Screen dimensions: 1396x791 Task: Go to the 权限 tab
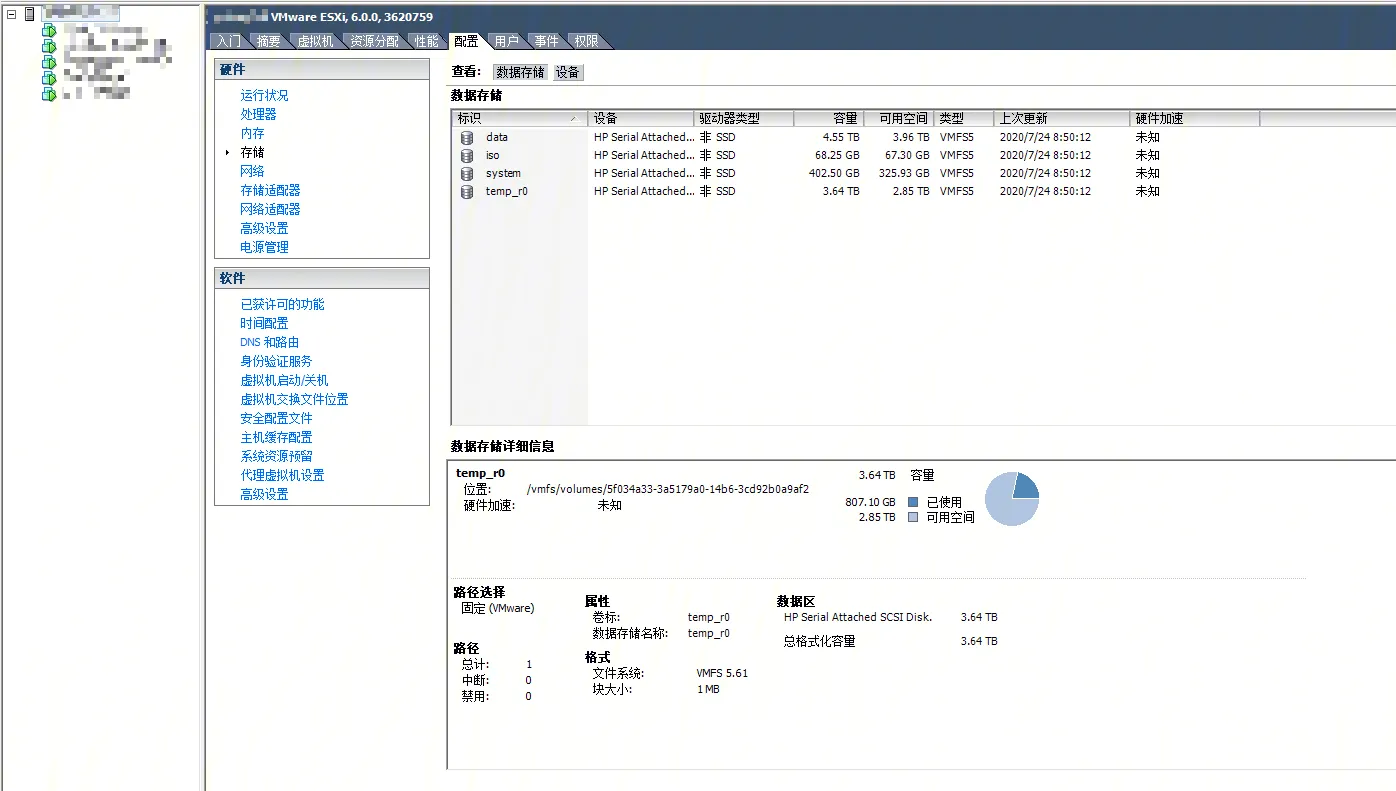(x=586, y=41)
